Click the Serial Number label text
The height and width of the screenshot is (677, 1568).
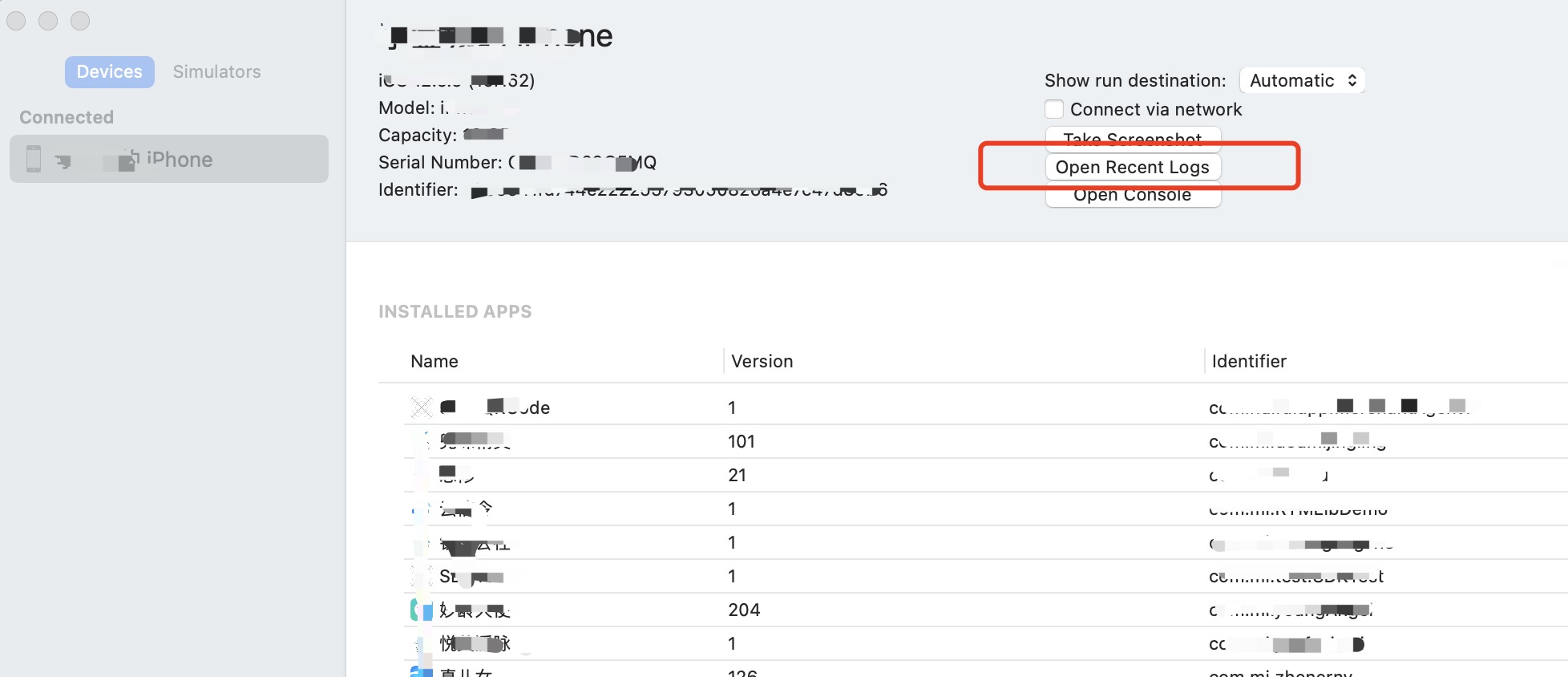(x=440, y=162)
